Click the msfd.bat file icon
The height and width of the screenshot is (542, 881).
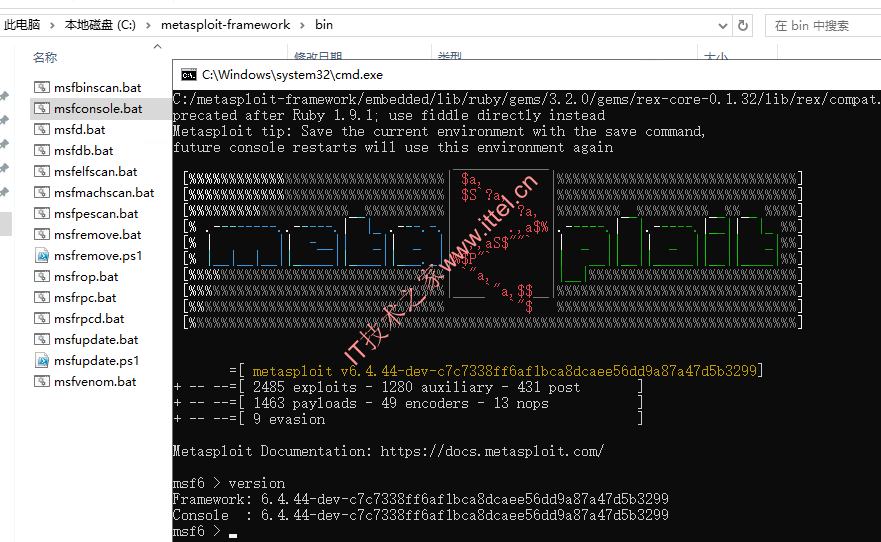[42, 129]
